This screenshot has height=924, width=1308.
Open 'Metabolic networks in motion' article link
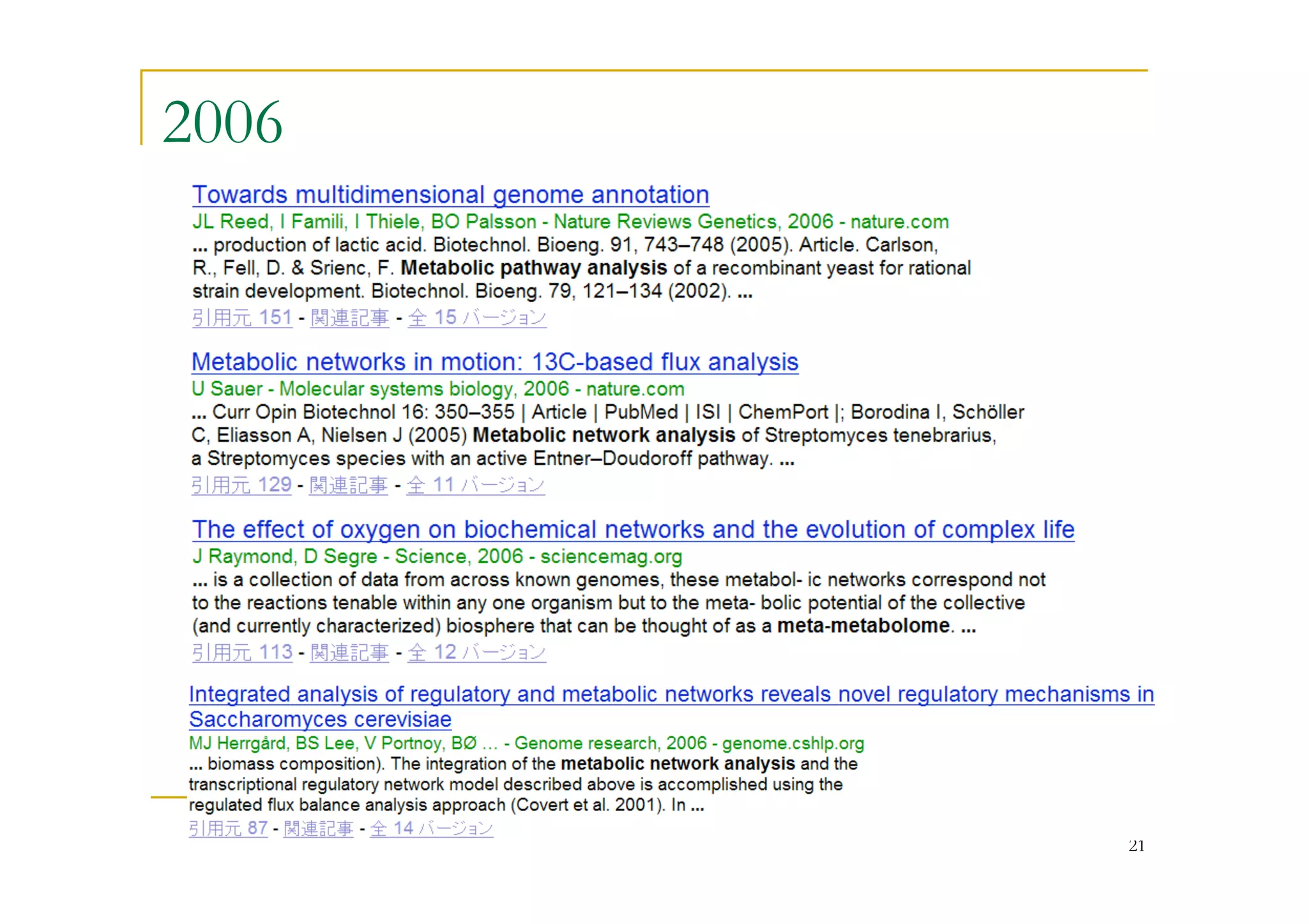click(494, 362)
